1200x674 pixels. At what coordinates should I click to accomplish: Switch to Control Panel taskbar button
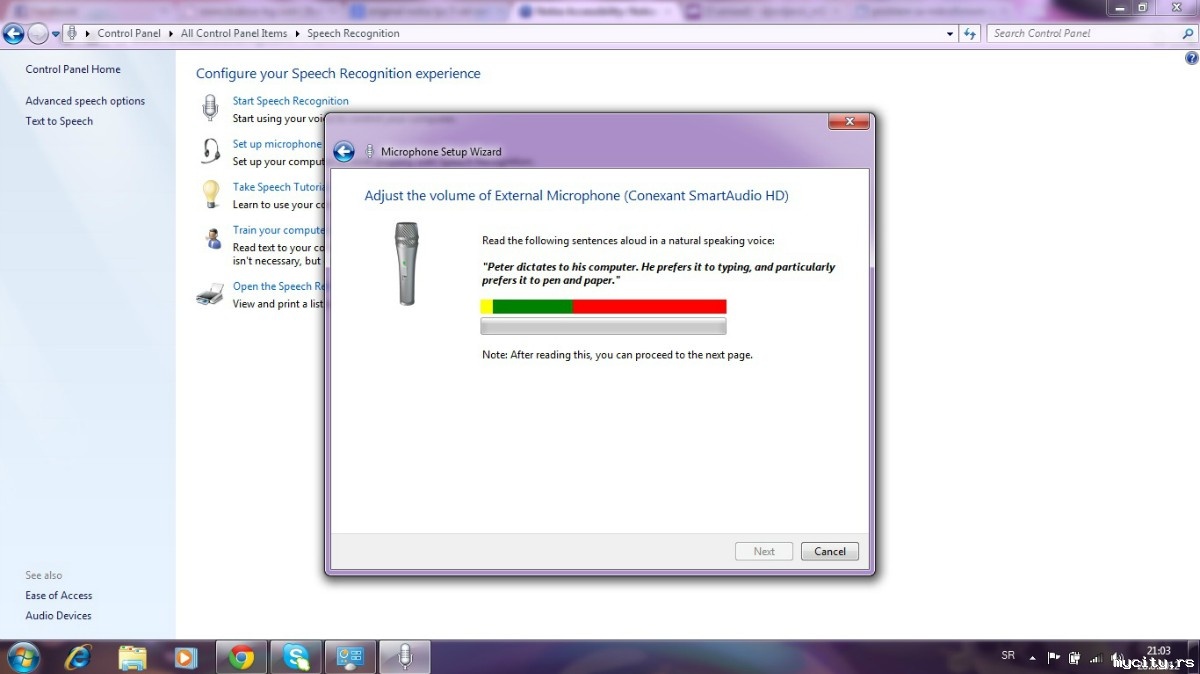[x=350, y=657]
